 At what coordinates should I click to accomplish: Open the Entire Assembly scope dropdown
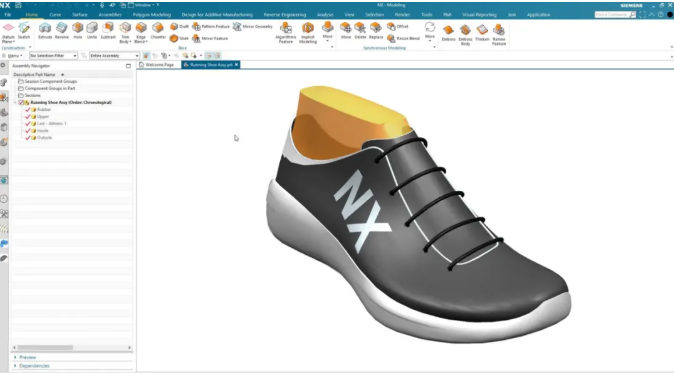click(114, 56)
